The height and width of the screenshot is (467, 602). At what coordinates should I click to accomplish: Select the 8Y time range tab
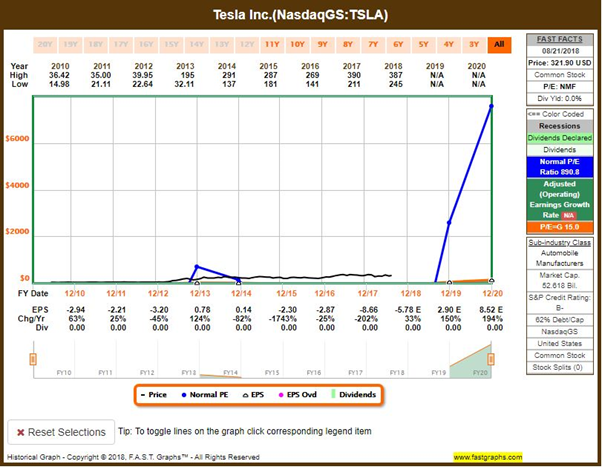coord(347,45)
